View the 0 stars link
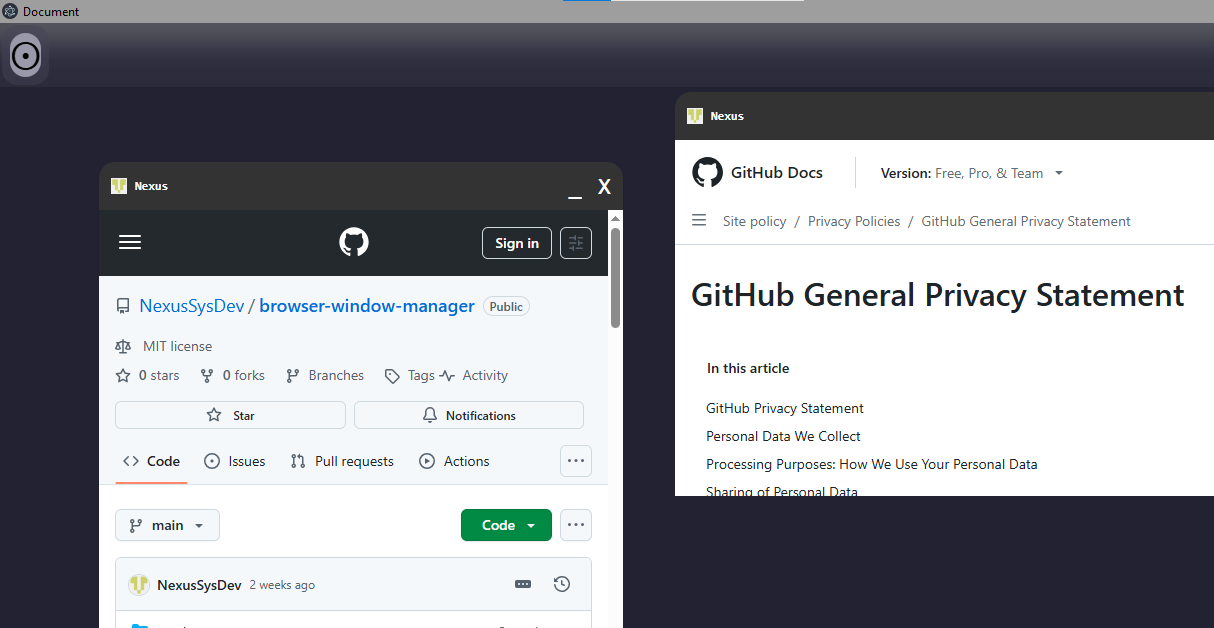Screen dimensions: 1214x628 148,375
